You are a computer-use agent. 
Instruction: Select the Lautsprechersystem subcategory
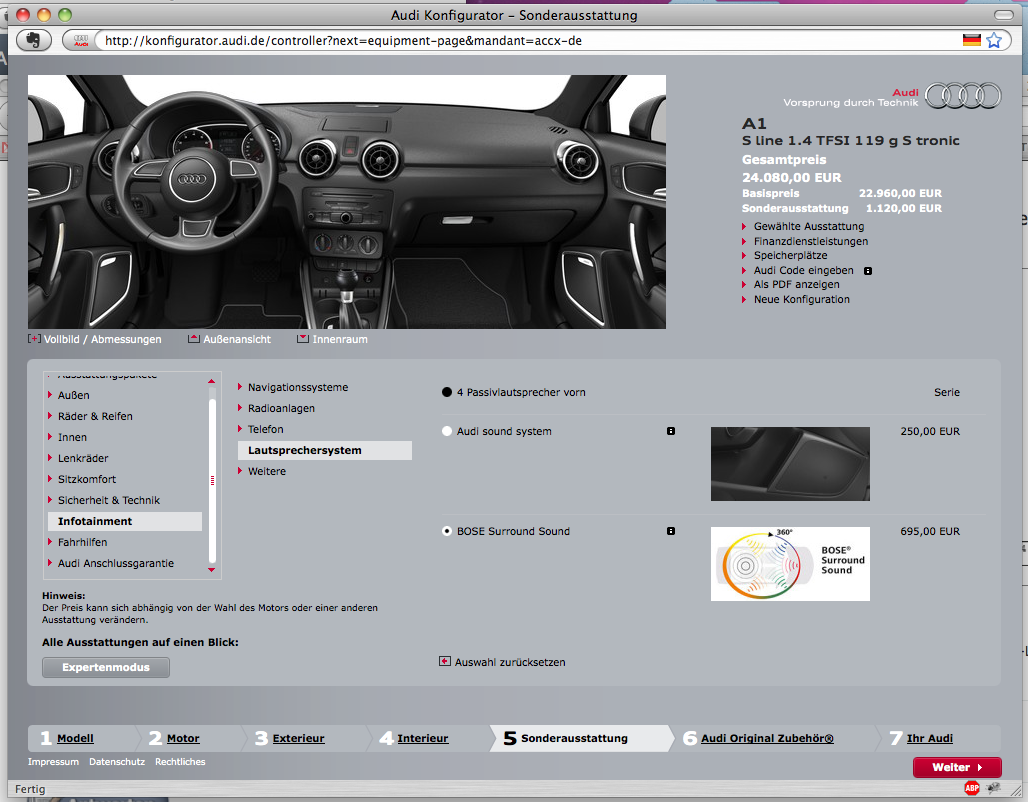click(325, 451)
